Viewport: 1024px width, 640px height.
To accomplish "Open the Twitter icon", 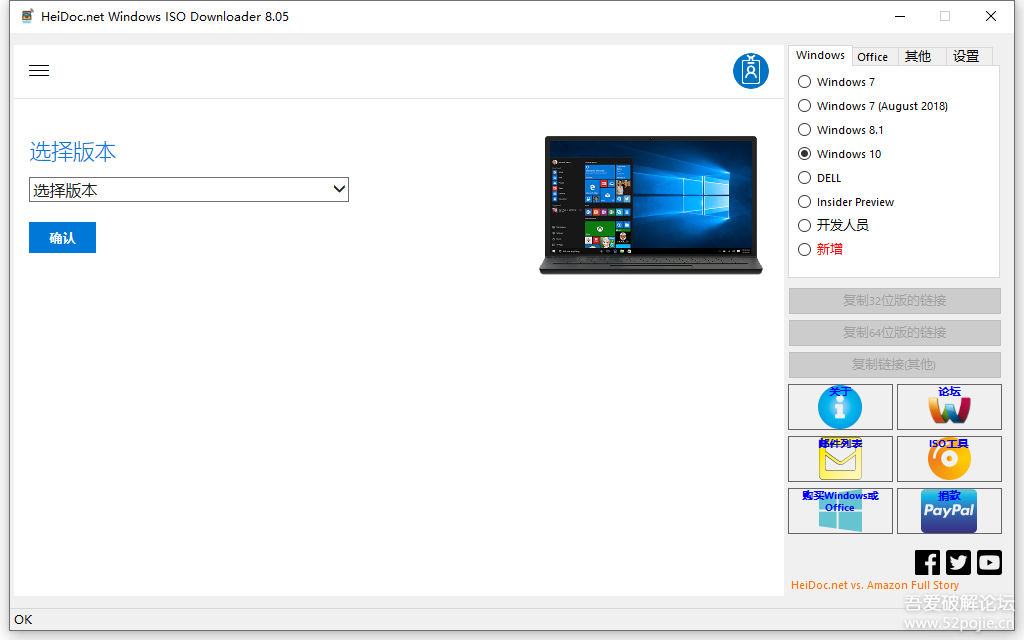I will 958,562.
